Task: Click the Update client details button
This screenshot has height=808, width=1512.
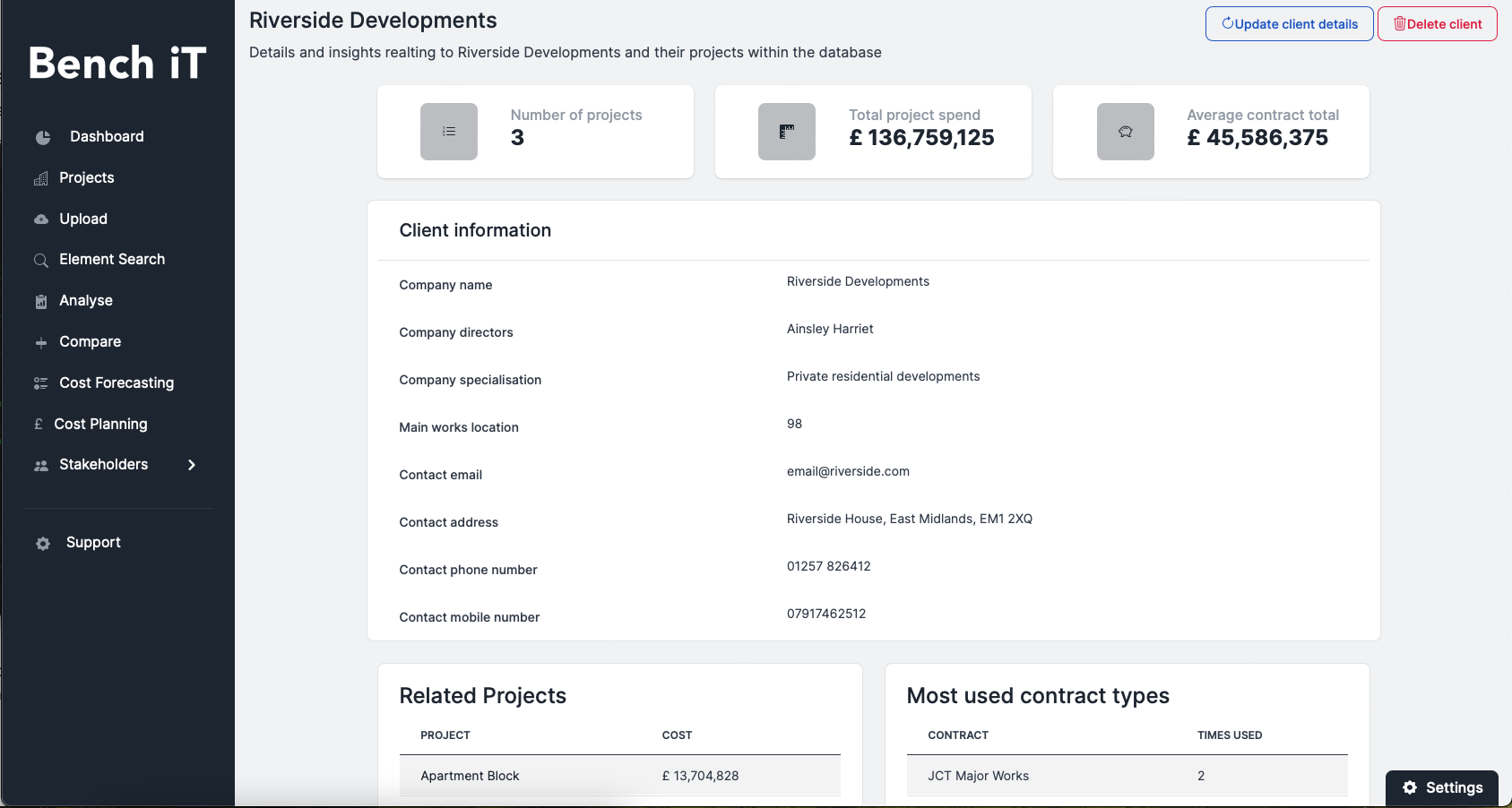Action: pos(1290,24)
